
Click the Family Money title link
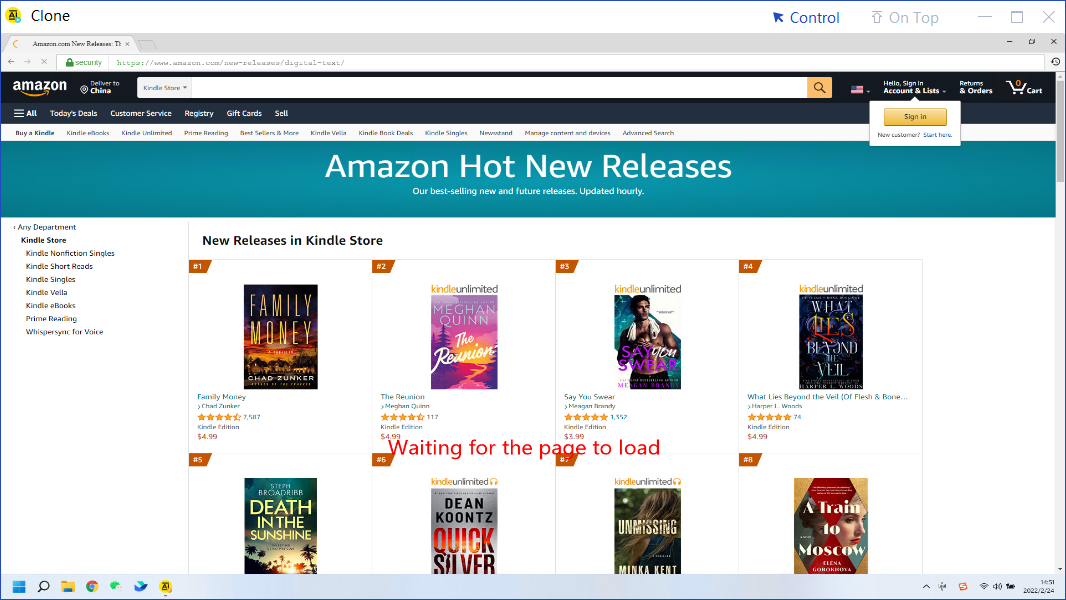(x=222, y=397)
